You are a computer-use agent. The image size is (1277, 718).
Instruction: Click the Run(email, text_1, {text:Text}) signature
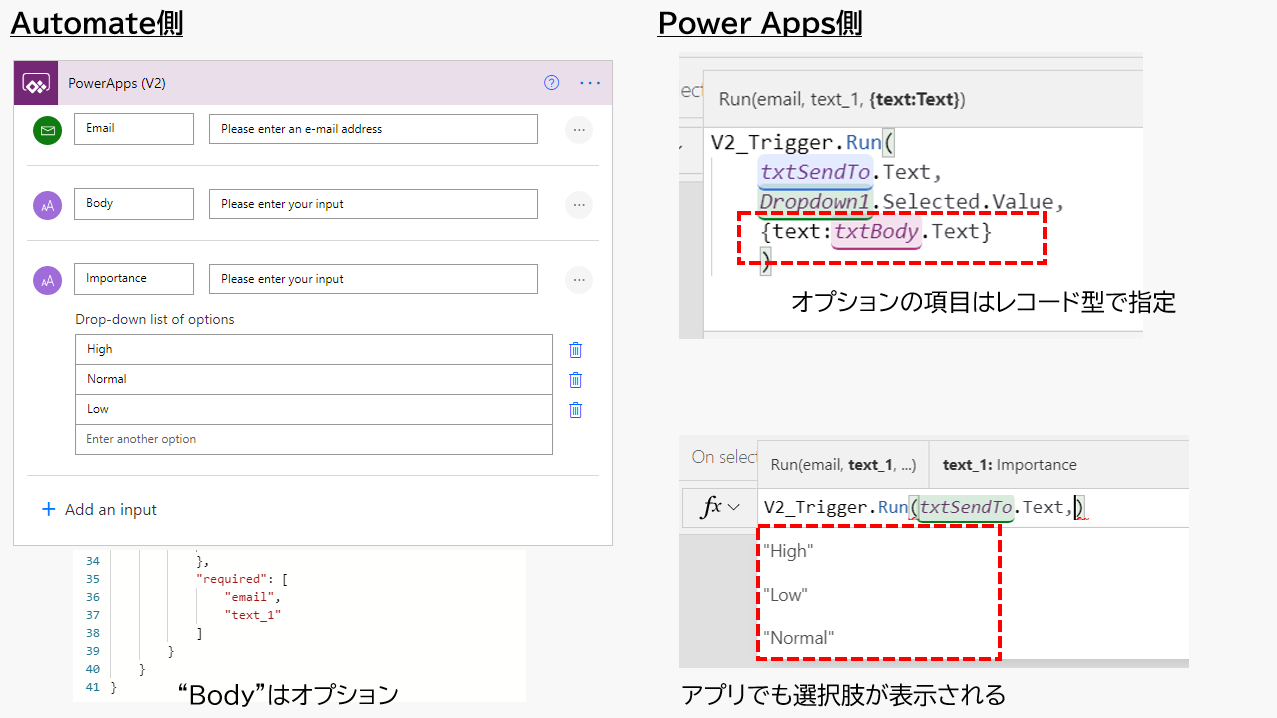click(842, 99)
